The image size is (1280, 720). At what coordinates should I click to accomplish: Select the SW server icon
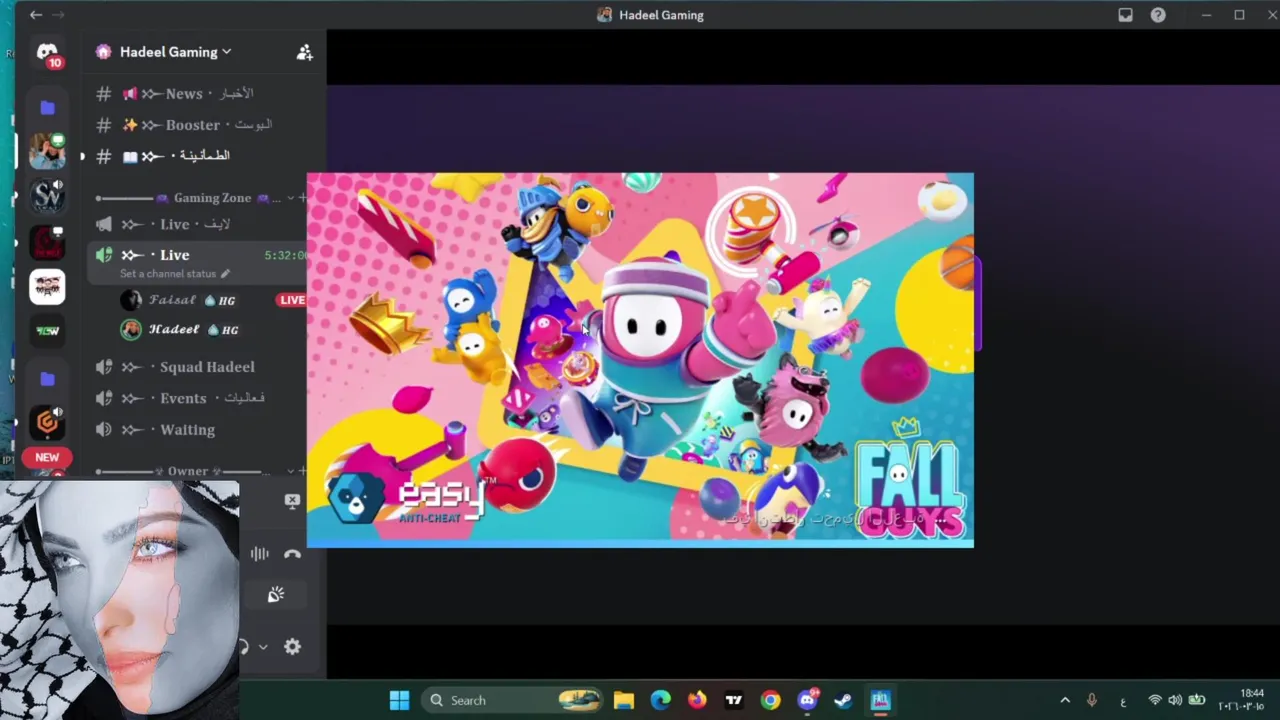click(47, 197)
